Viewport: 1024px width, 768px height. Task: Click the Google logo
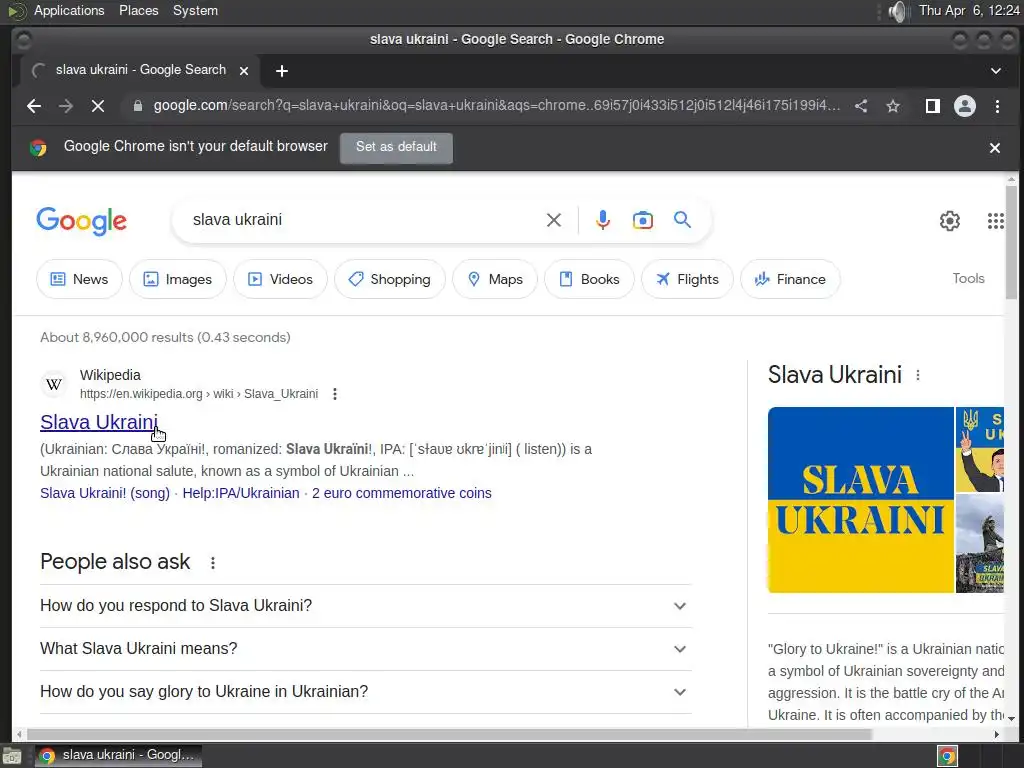click(x=82, y=221)
